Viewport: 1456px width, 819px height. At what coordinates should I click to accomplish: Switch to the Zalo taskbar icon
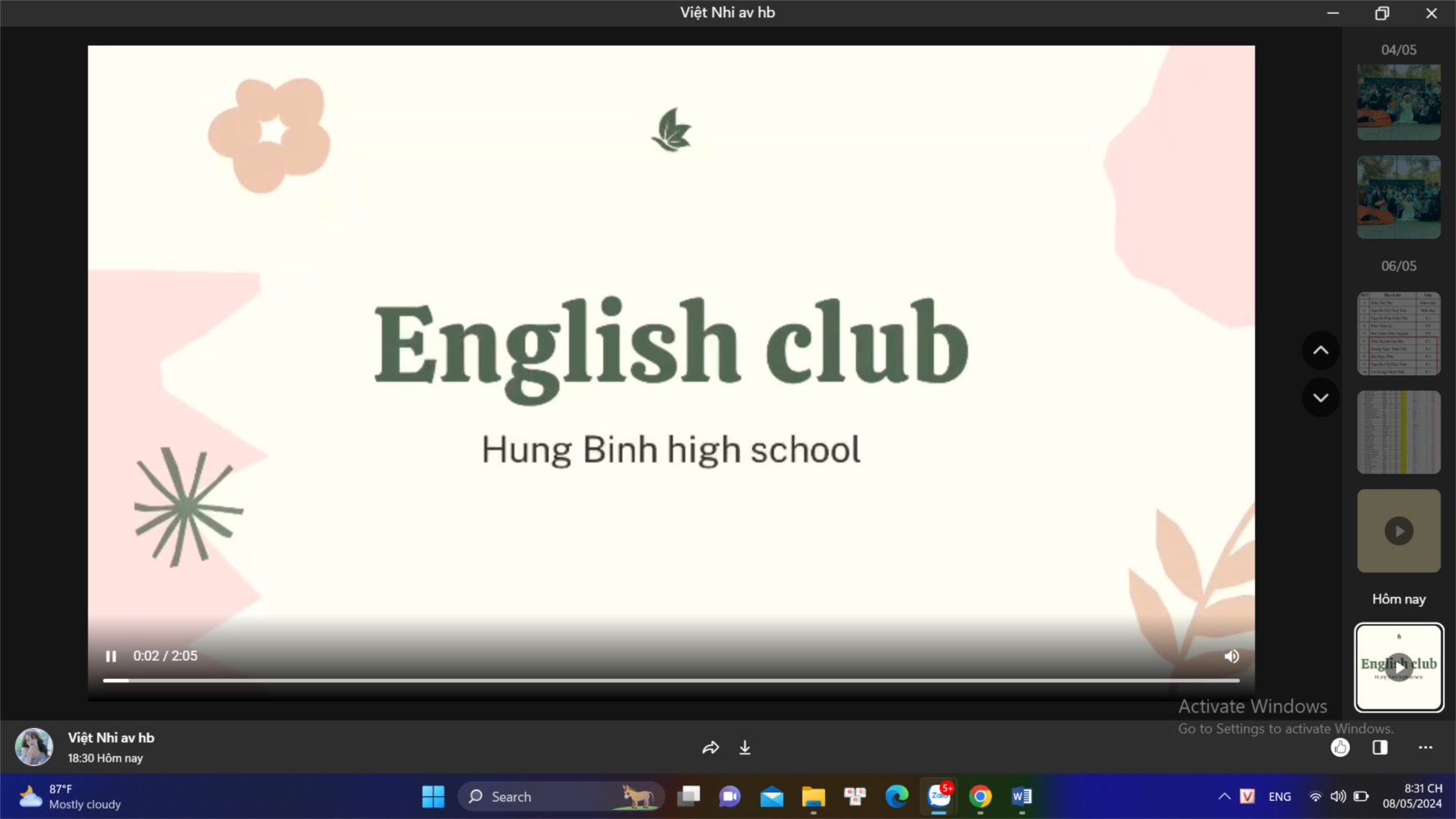click(939, 796)
